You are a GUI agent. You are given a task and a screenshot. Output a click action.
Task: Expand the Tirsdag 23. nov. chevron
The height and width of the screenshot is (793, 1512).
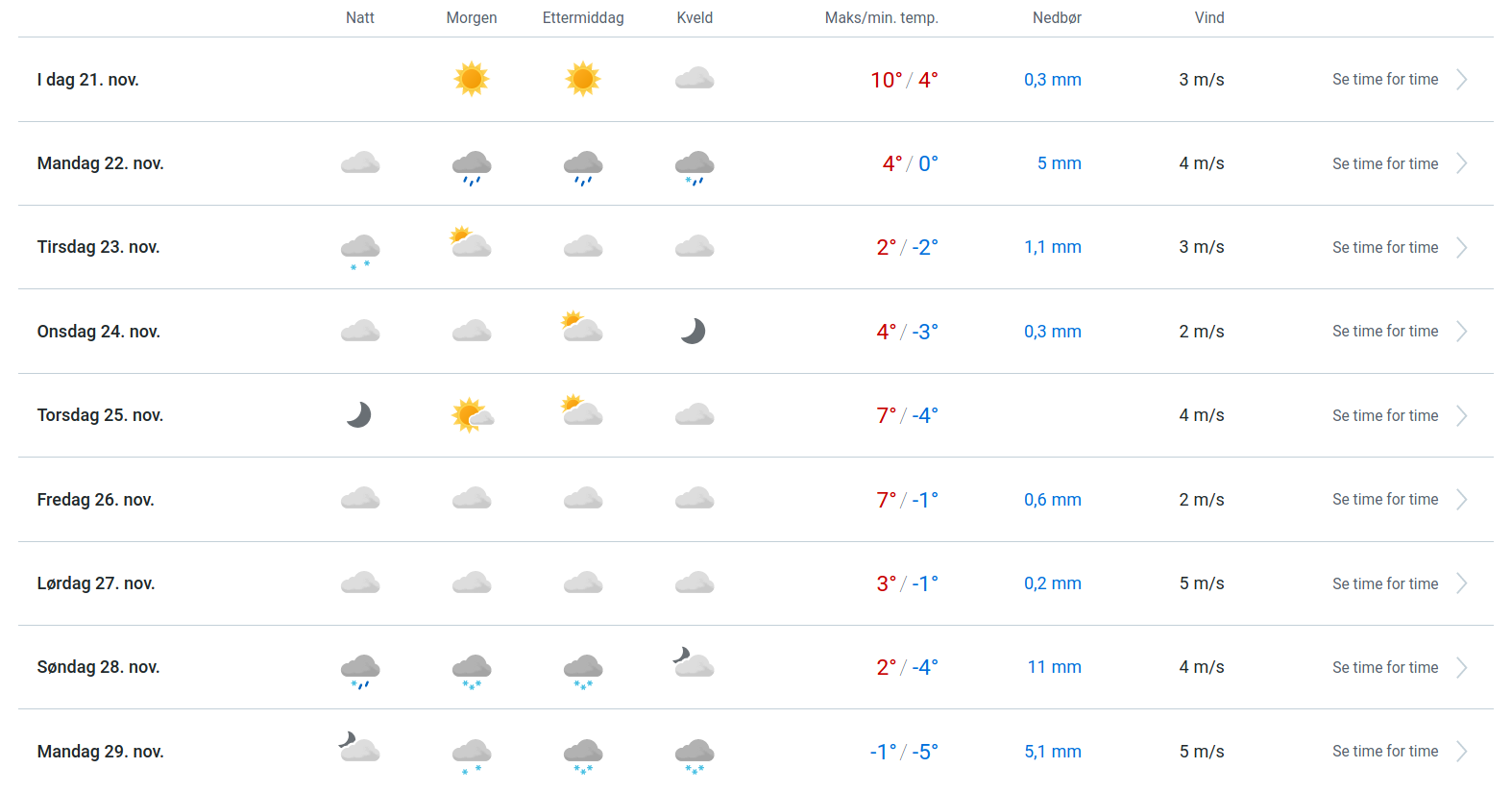click(x=1461, y=248)
